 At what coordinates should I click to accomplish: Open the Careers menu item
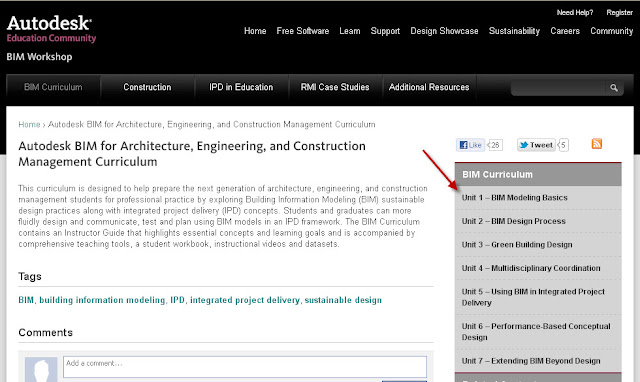(x=565, y=31)
